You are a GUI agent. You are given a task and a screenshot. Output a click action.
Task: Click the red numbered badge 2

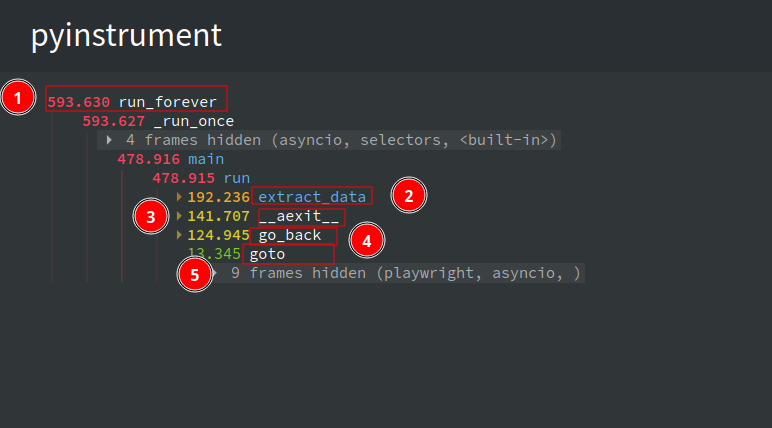409,196
